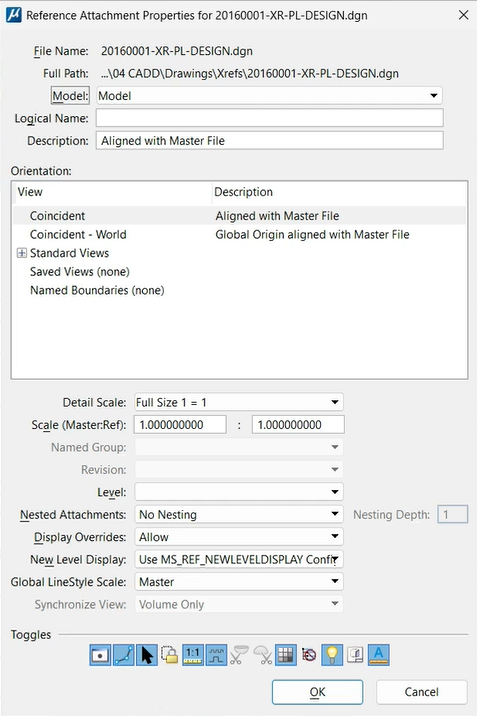This screenshot has width=477, height=716.
Task: Click the Ignore when live nesting icon
Action: (309, 655)
